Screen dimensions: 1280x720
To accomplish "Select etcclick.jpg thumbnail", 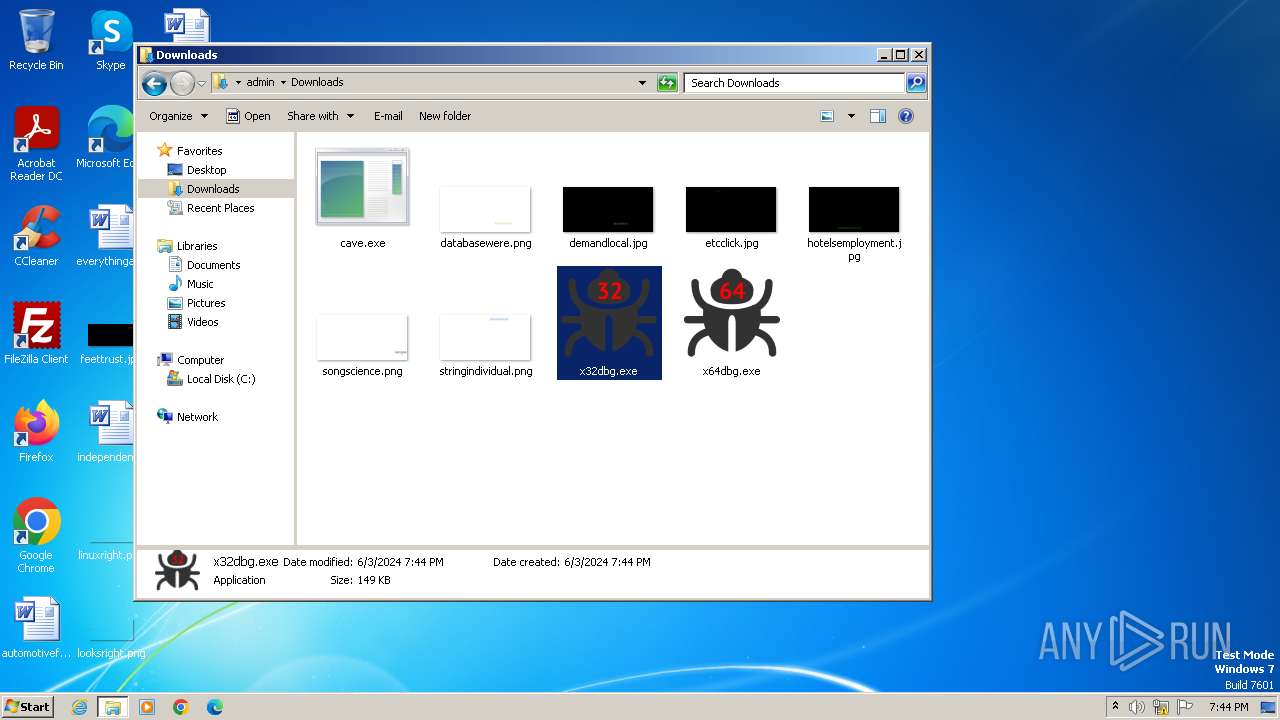I will (731, 209).
